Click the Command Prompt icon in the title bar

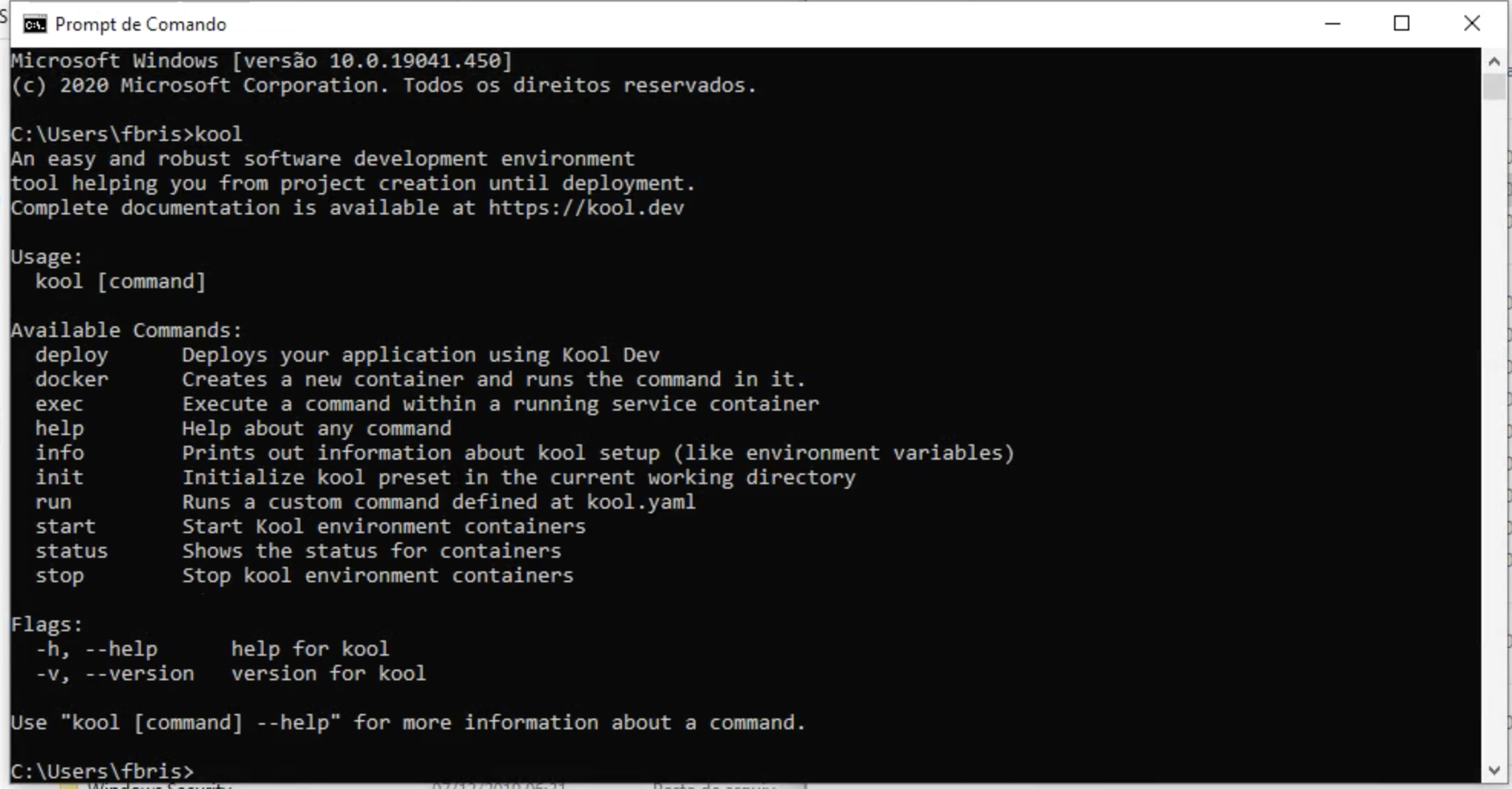point(34,24)
